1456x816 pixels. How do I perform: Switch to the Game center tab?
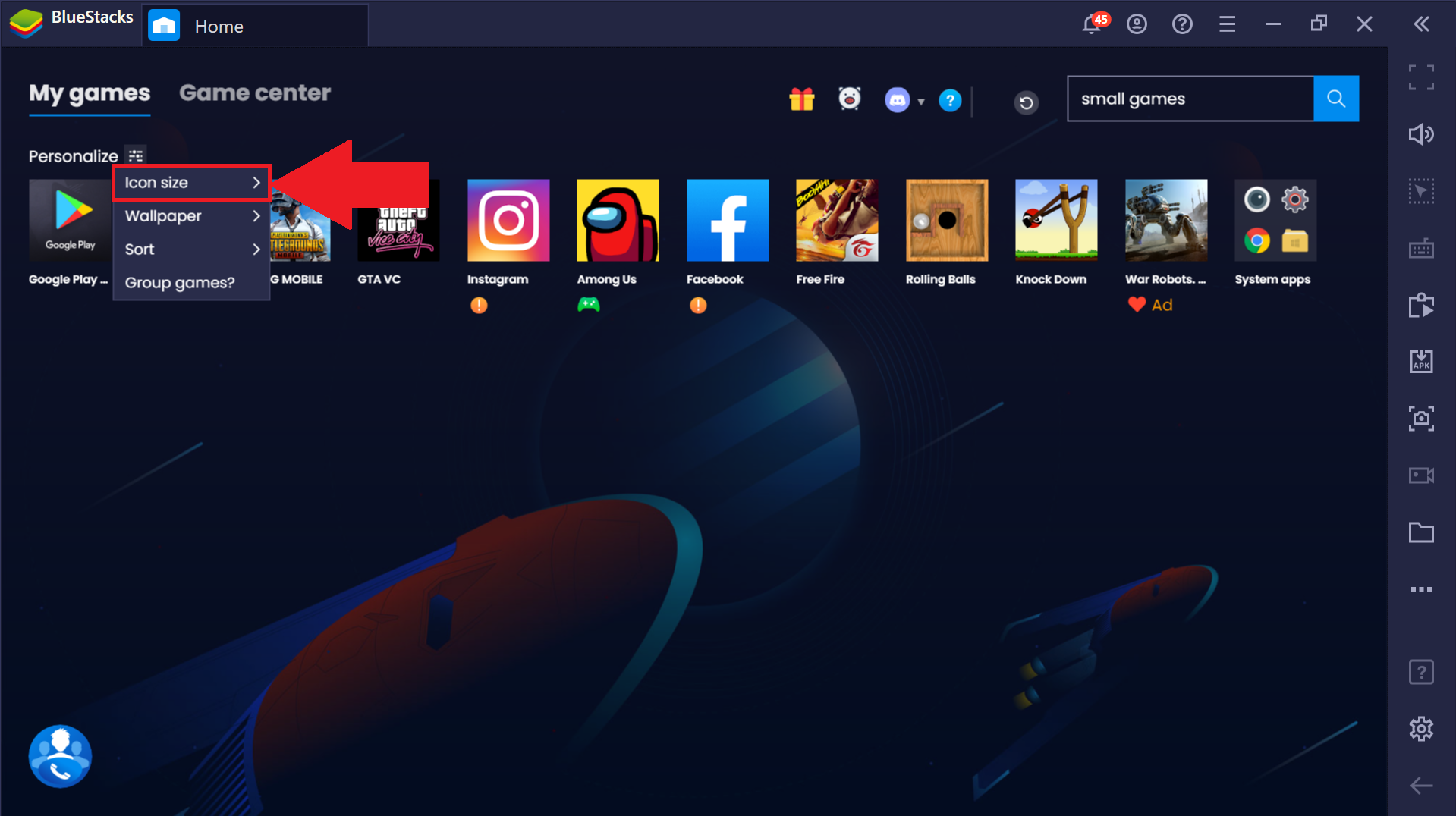coord(255,93)
